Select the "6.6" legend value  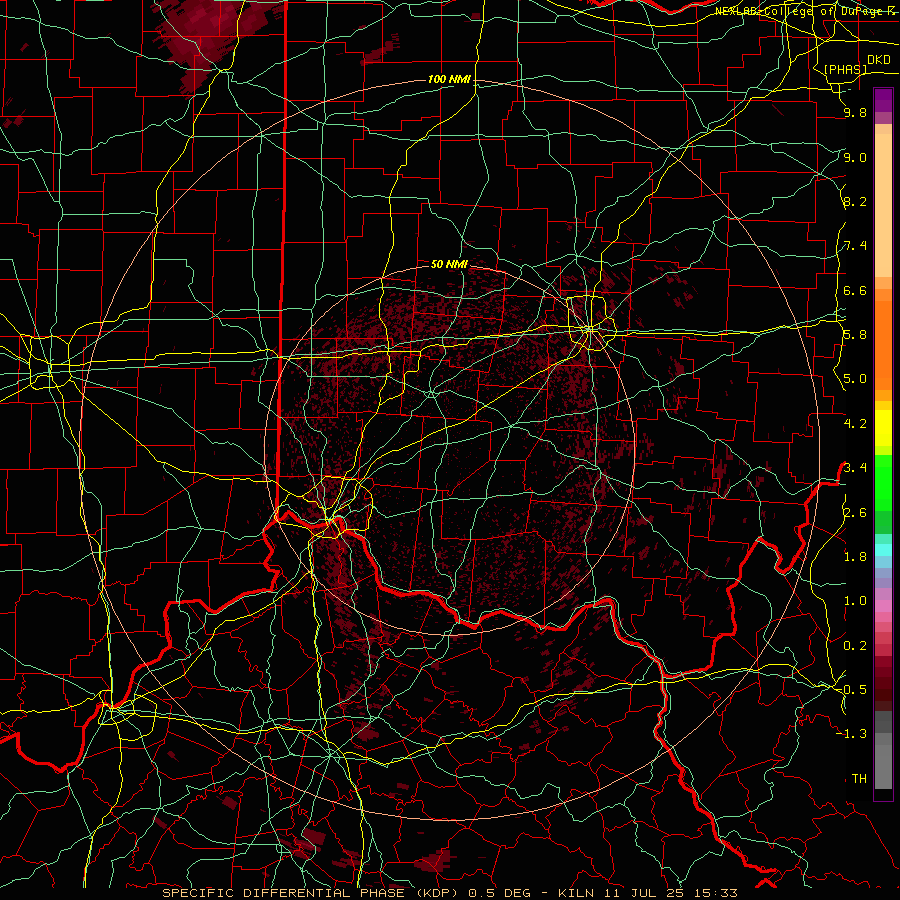pyautogui.click(x=855, y=290)
